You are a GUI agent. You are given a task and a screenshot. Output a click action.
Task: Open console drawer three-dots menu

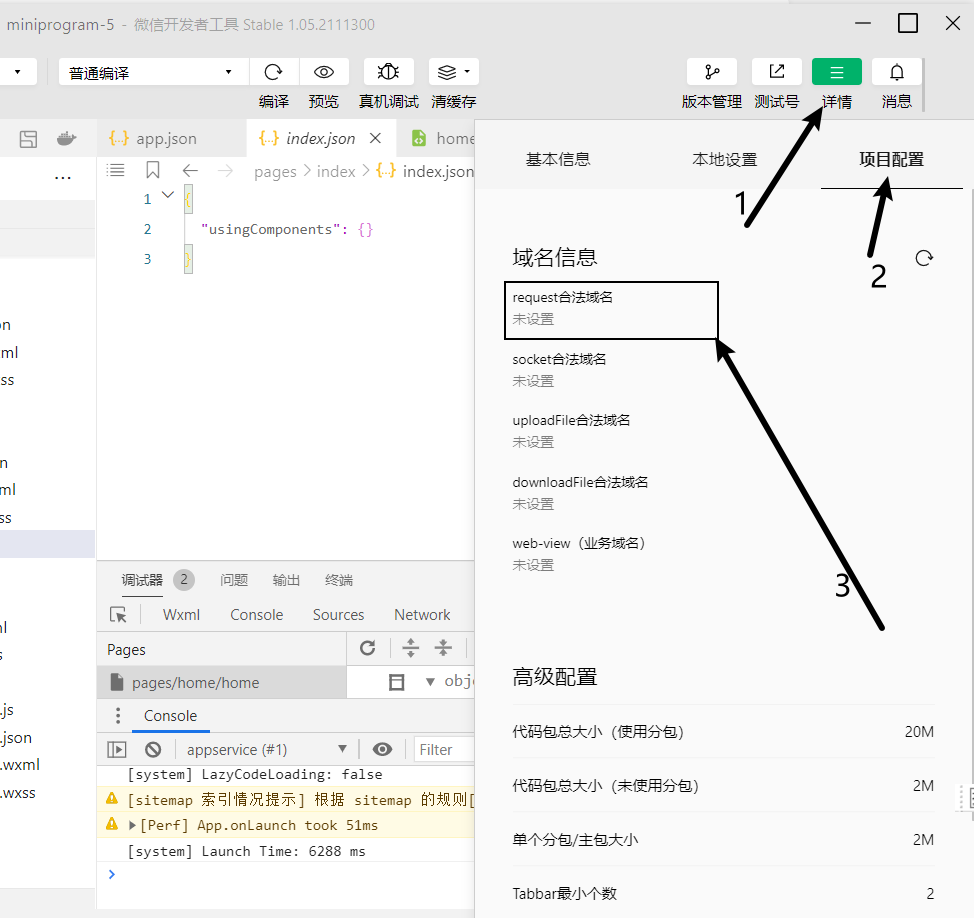pos(118,716)
